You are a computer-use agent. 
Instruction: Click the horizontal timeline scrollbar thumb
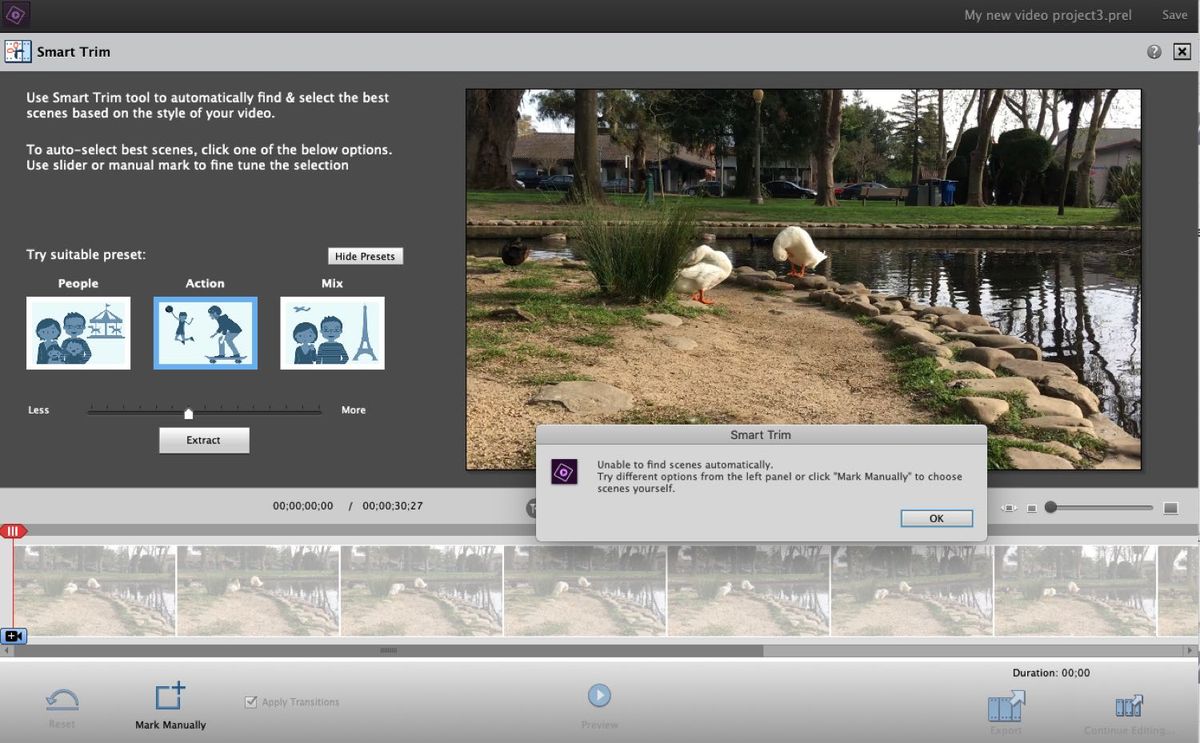coord(389,650)
